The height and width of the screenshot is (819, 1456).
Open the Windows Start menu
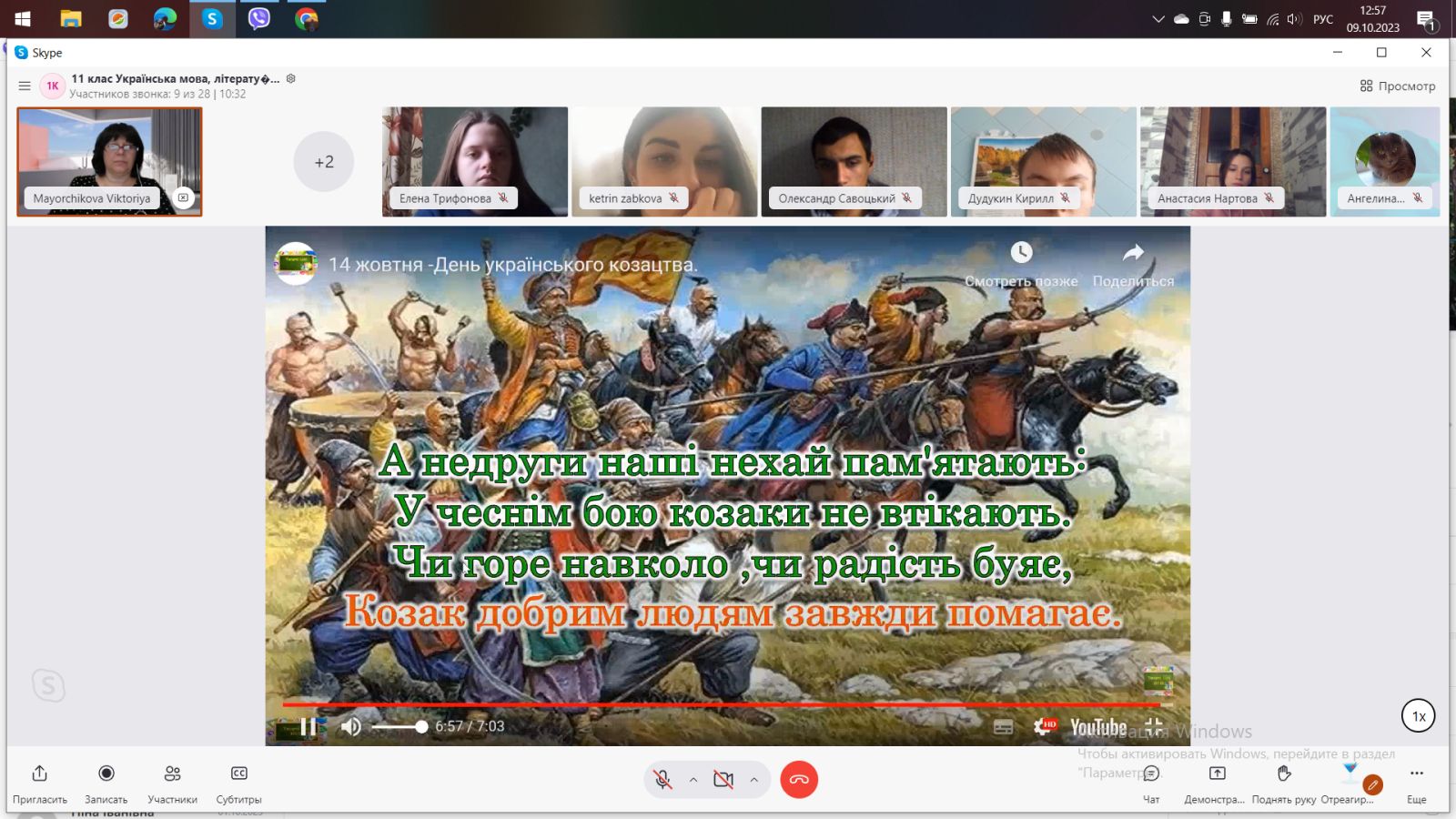[x=23, y=18]
